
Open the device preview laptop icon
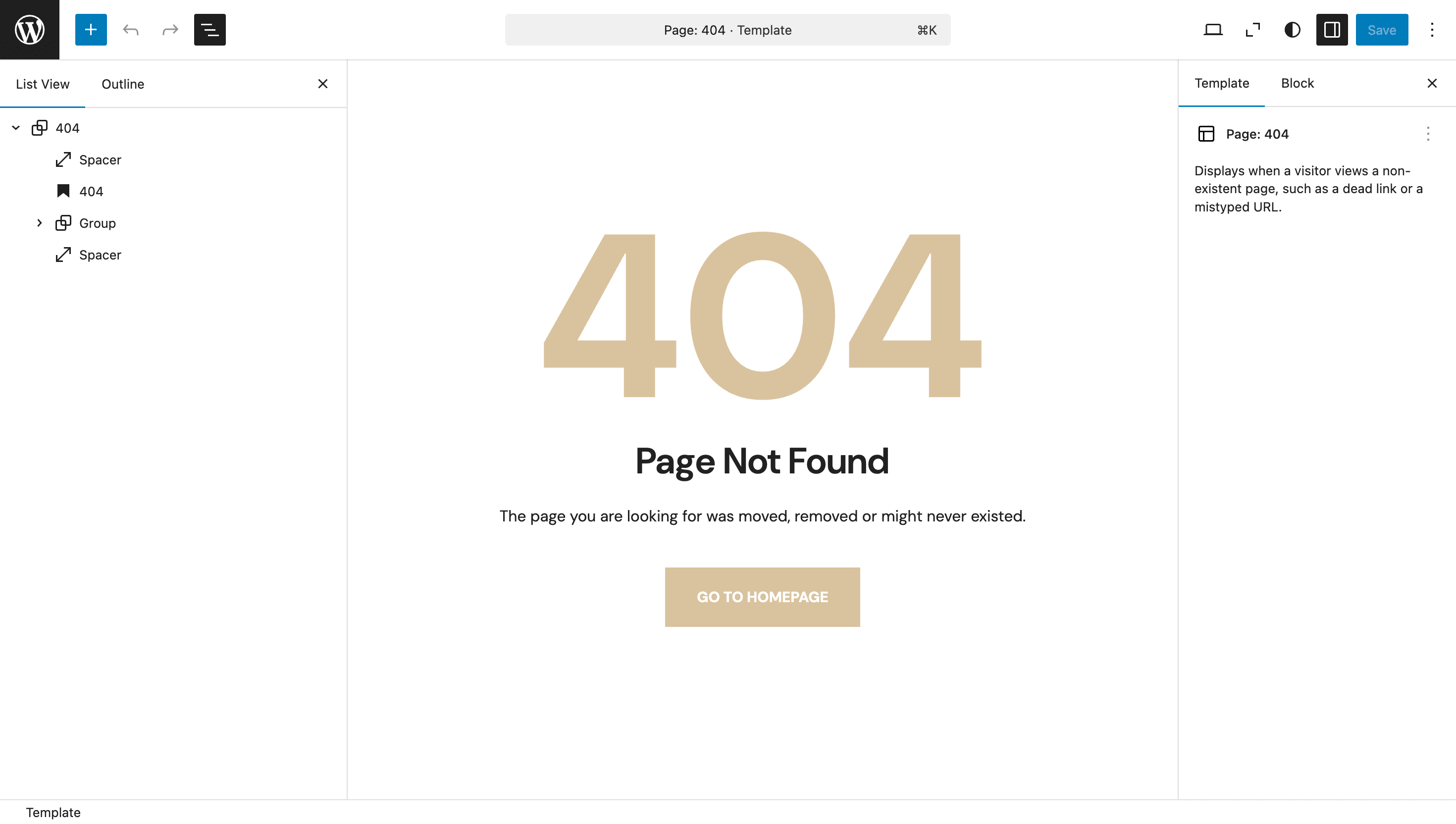[1213, 29]
